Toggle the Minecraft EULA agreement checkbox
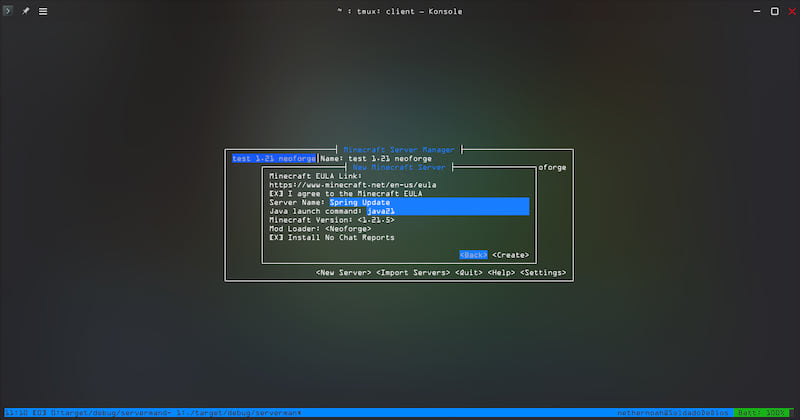 click(x=277, y=193)
